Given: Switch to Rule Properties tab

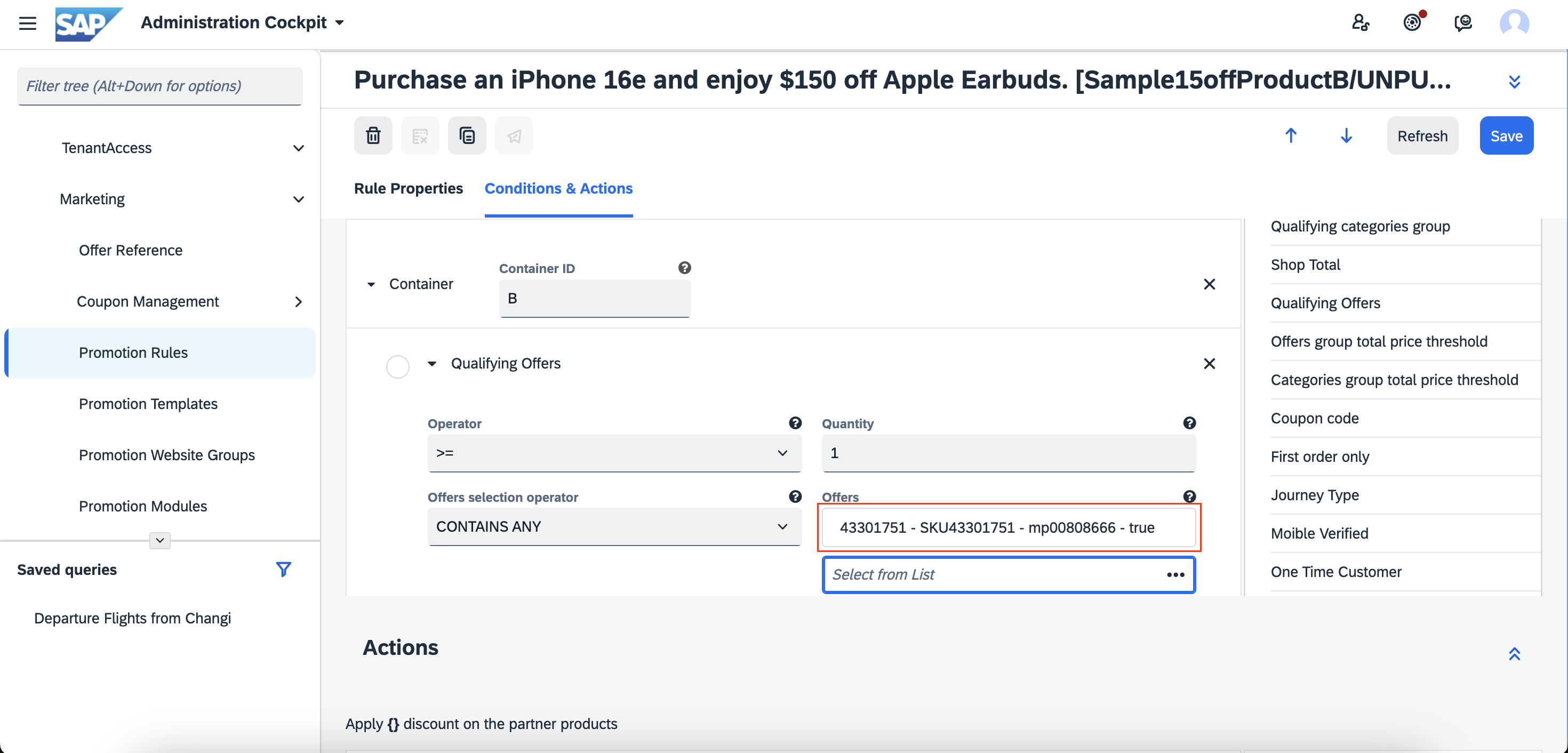Looking at the screenshot, I should [409, 188].
